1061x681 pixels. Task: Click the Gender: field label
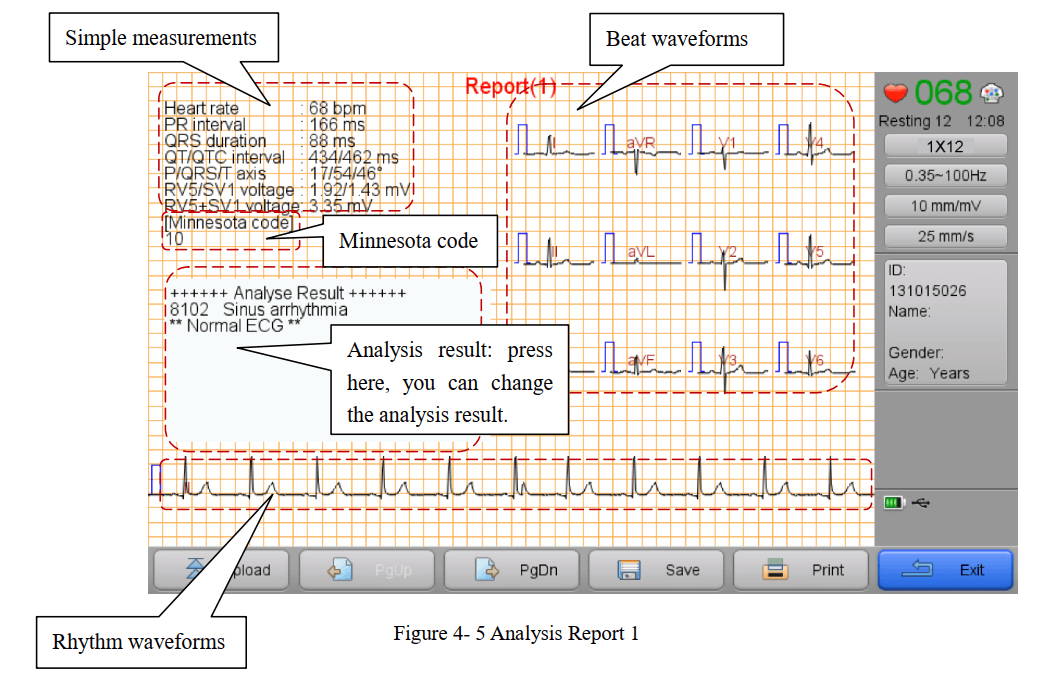pyautogui.click(x=916, y=353)
